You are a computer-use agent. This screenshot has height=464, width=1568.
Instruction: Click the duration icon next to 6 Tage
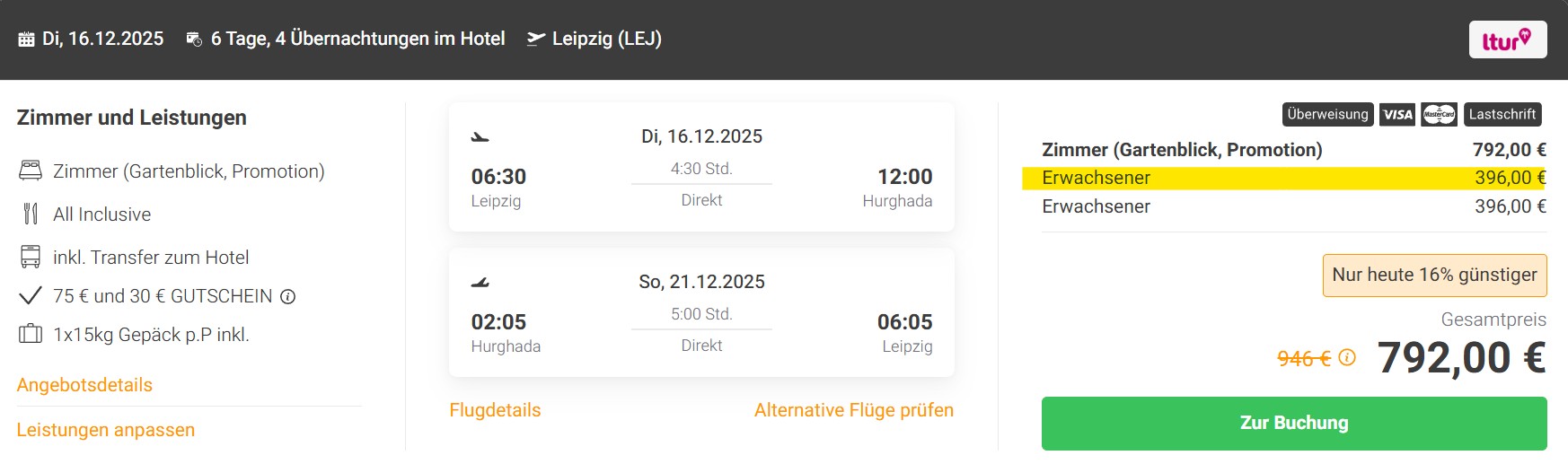point(194,39)
